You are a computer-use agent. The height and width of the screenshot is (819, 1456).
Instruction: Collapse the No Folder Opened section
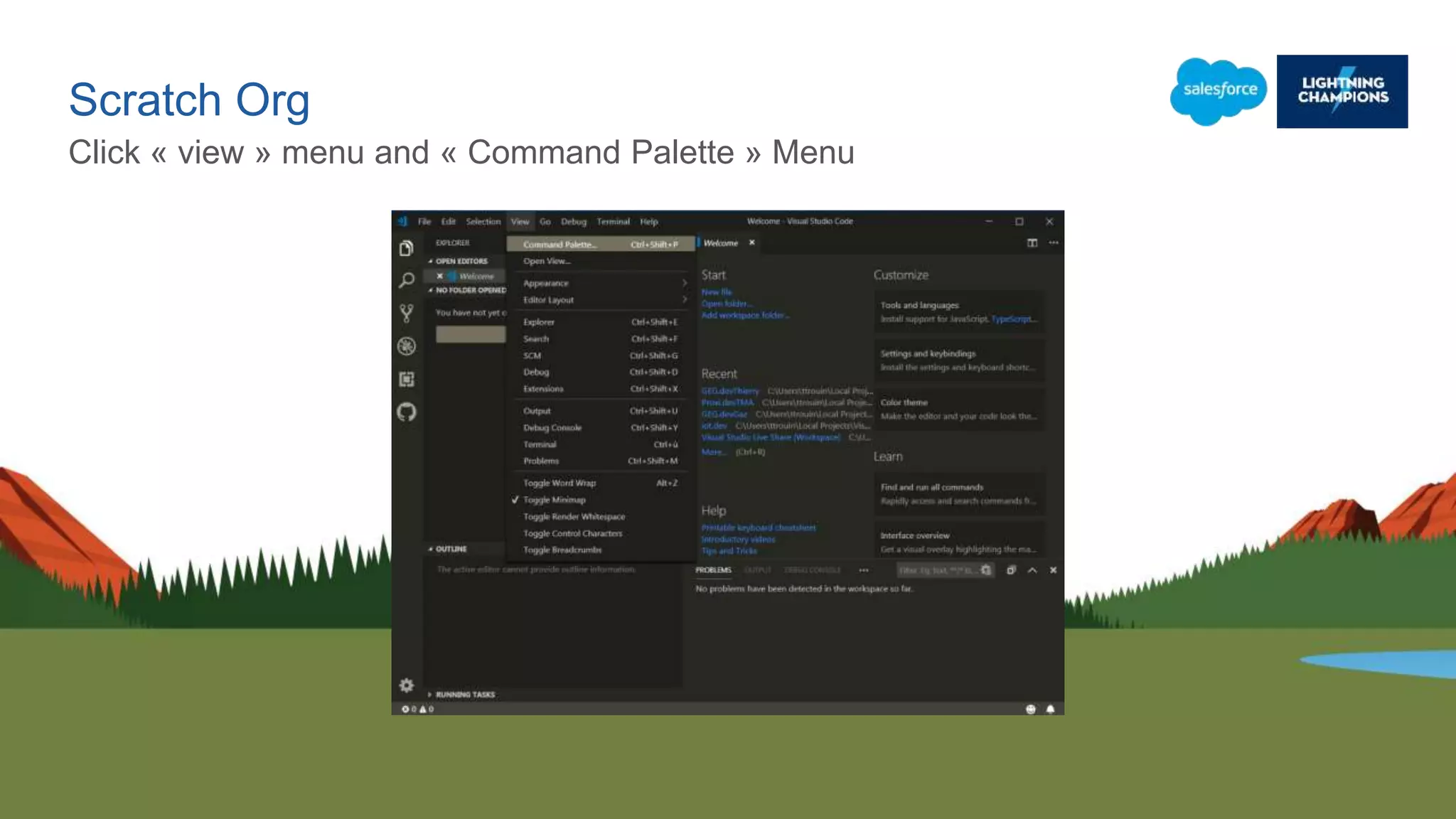pyautogui.click(x=466, y=290)
